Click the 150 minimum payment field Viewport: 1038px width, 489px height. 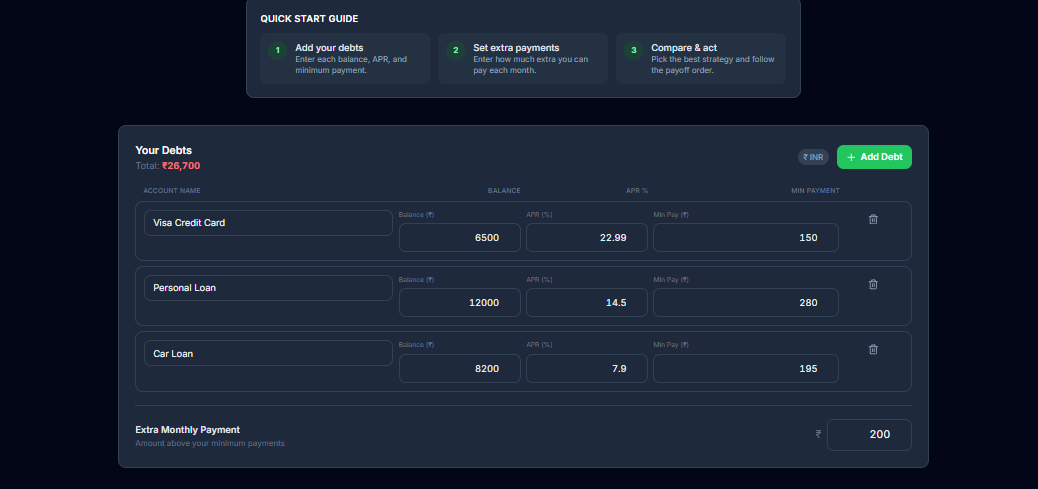pos(745,238)
